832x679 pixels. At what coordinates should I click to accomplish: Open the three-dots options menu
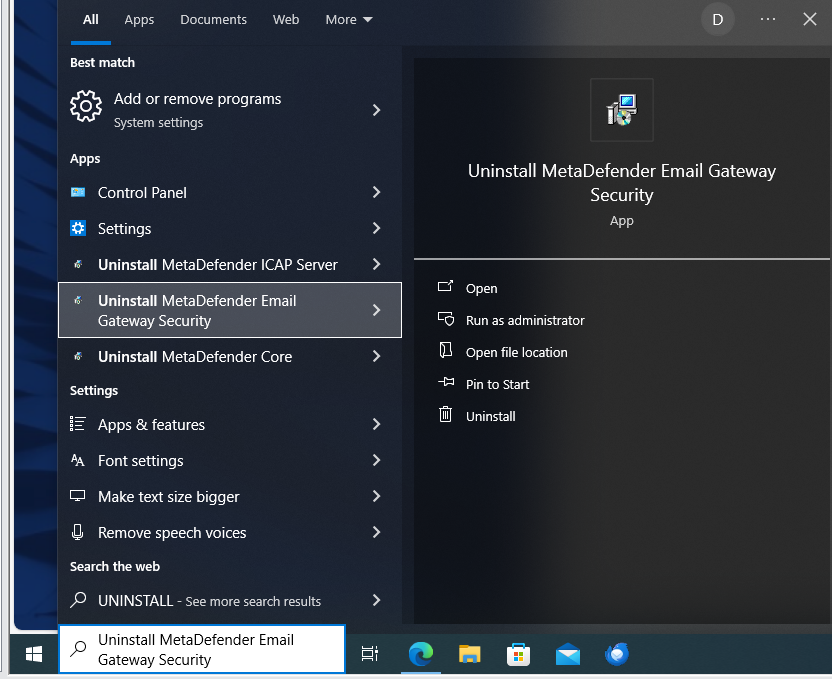pyautogui.click(x=768, y=20)
